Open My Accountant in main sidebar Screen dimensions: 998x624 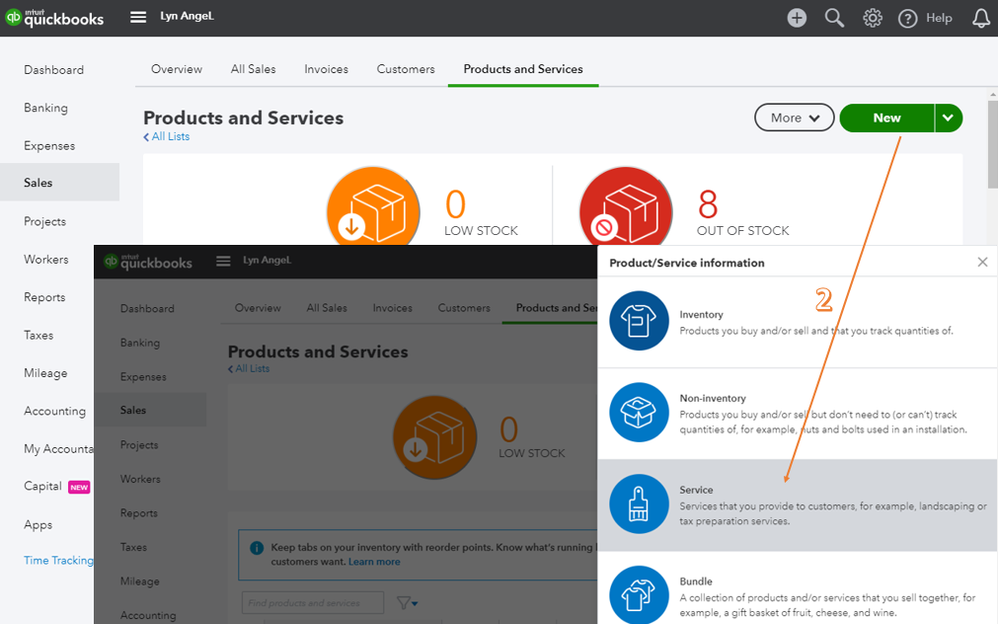pos(59,449)
